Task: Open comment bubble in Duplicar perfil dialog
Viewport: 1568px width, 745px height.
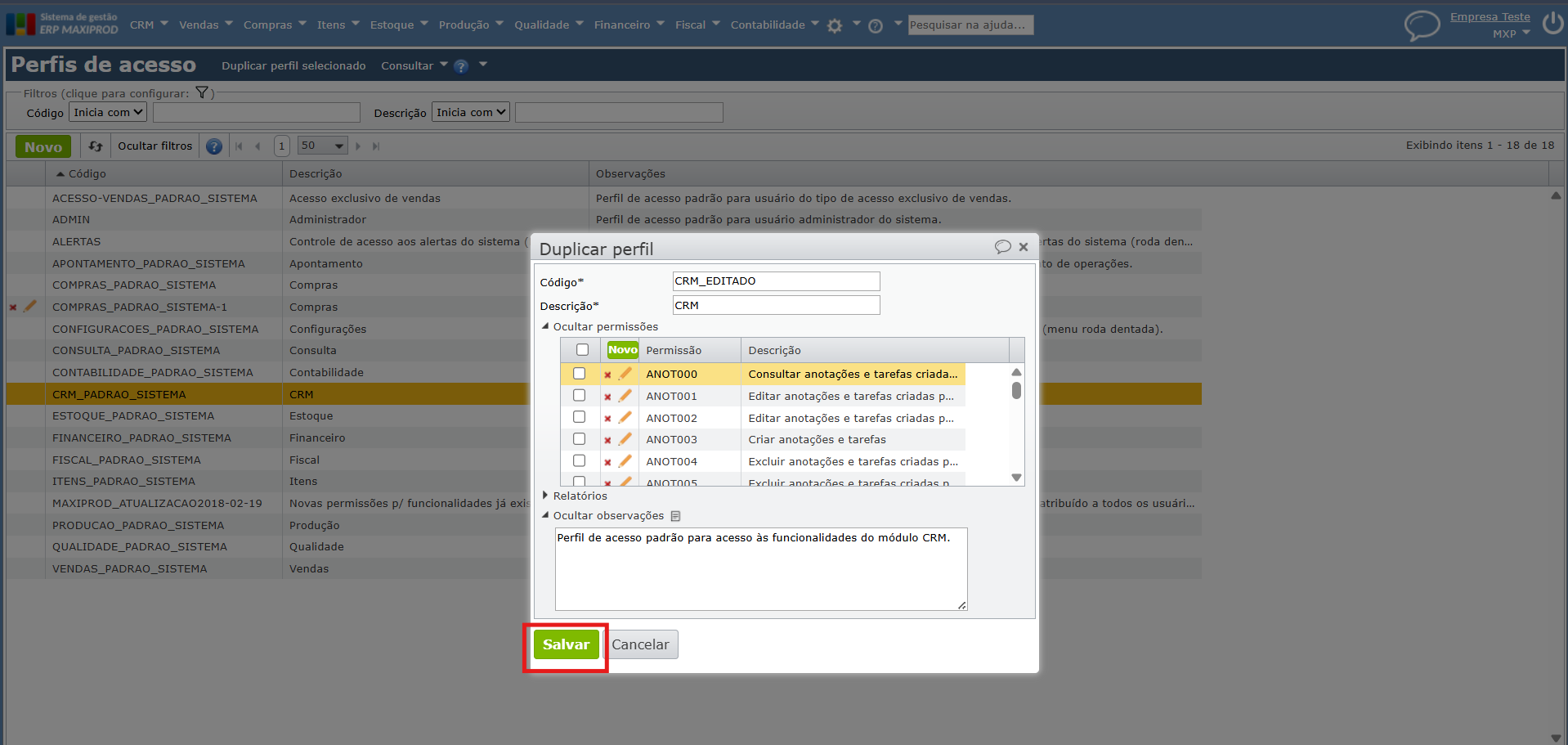Action: 1002,247
